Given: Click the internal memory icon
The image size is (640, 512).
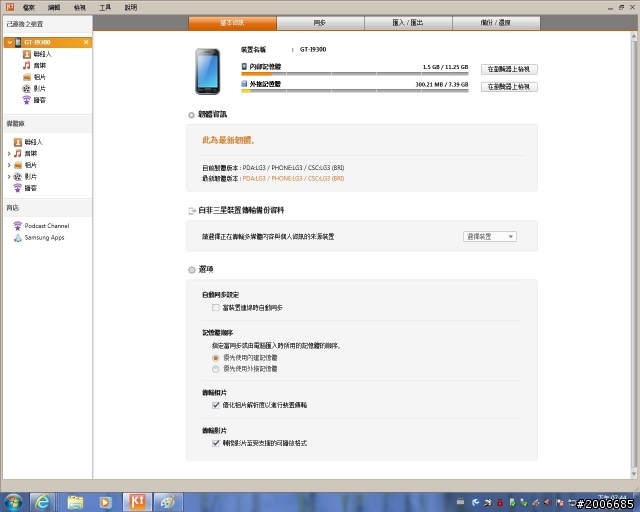Looking at the screenshot, I should point(244,67).
